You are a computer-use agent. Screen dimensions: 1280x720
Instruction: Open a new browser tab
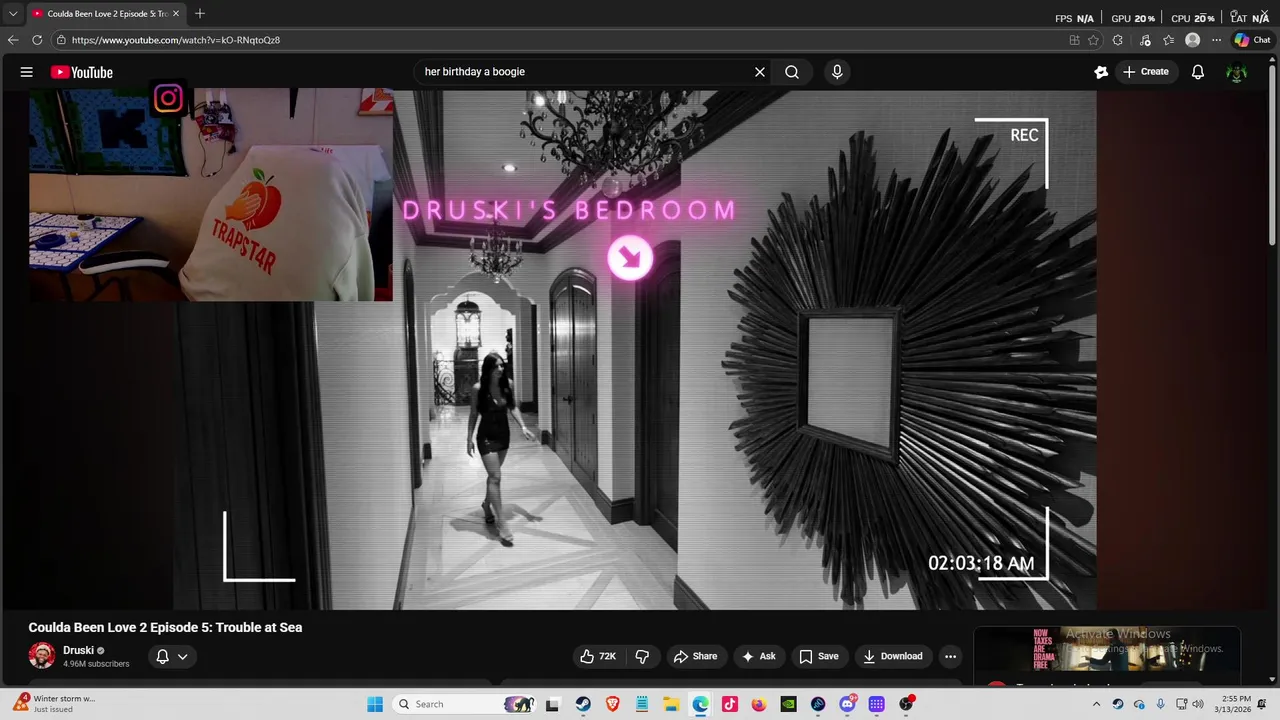point(199,14)
